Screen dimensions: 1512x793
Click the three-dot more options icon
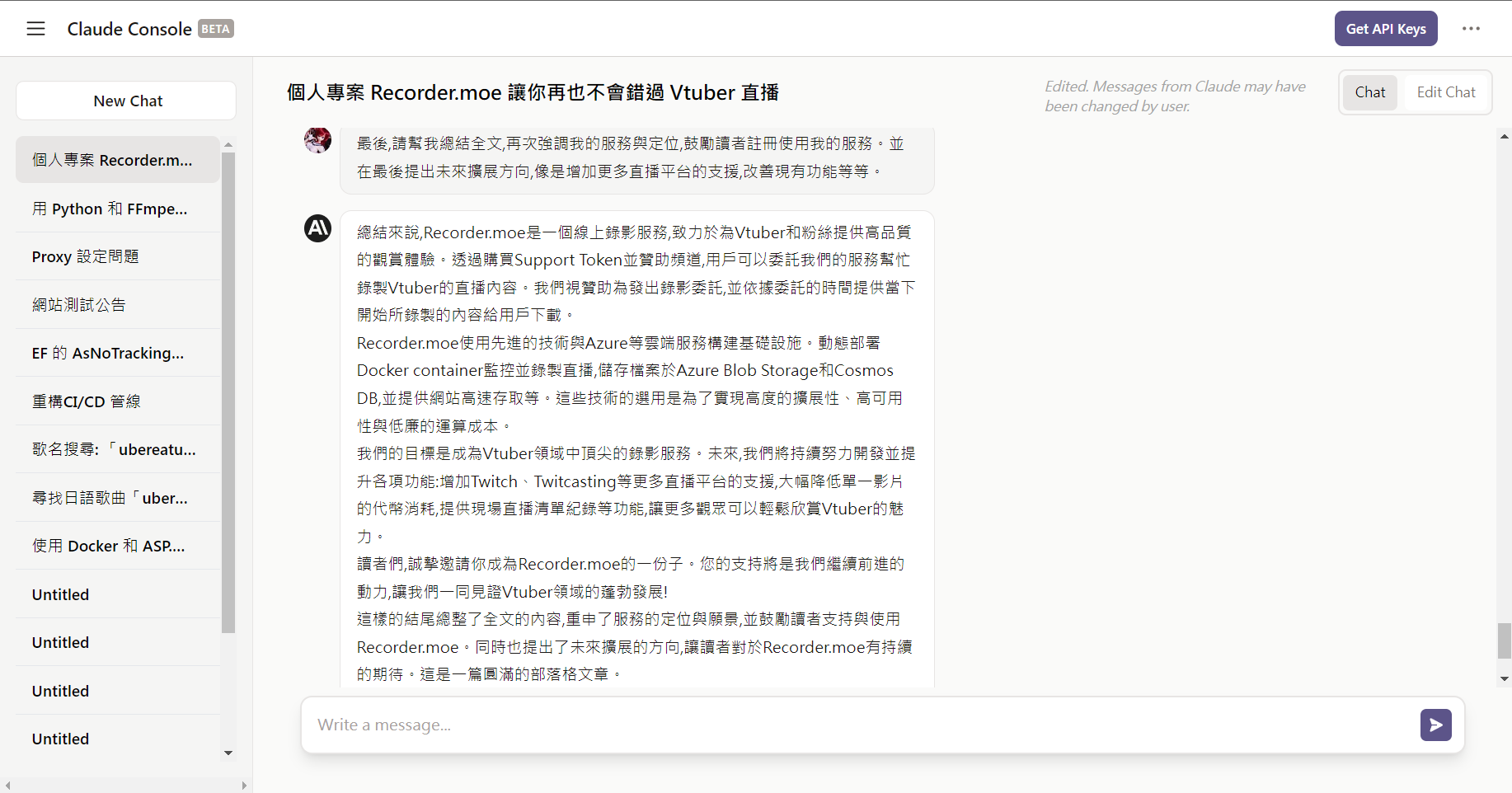coord(1471,29)
